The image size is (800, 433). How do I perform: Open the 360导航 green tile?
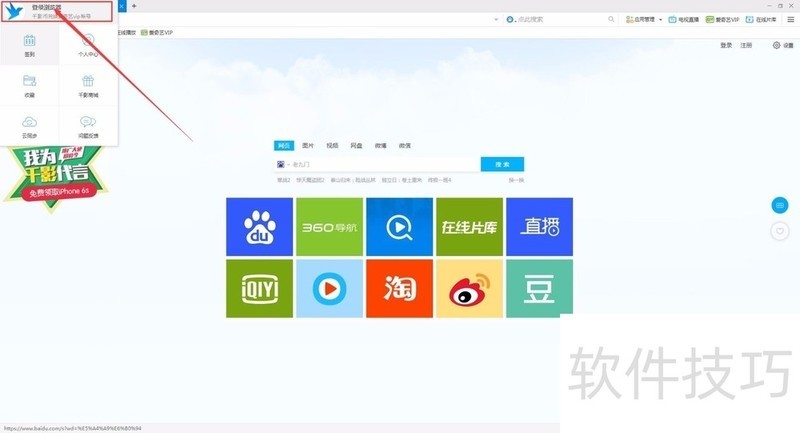click(330, 227)
